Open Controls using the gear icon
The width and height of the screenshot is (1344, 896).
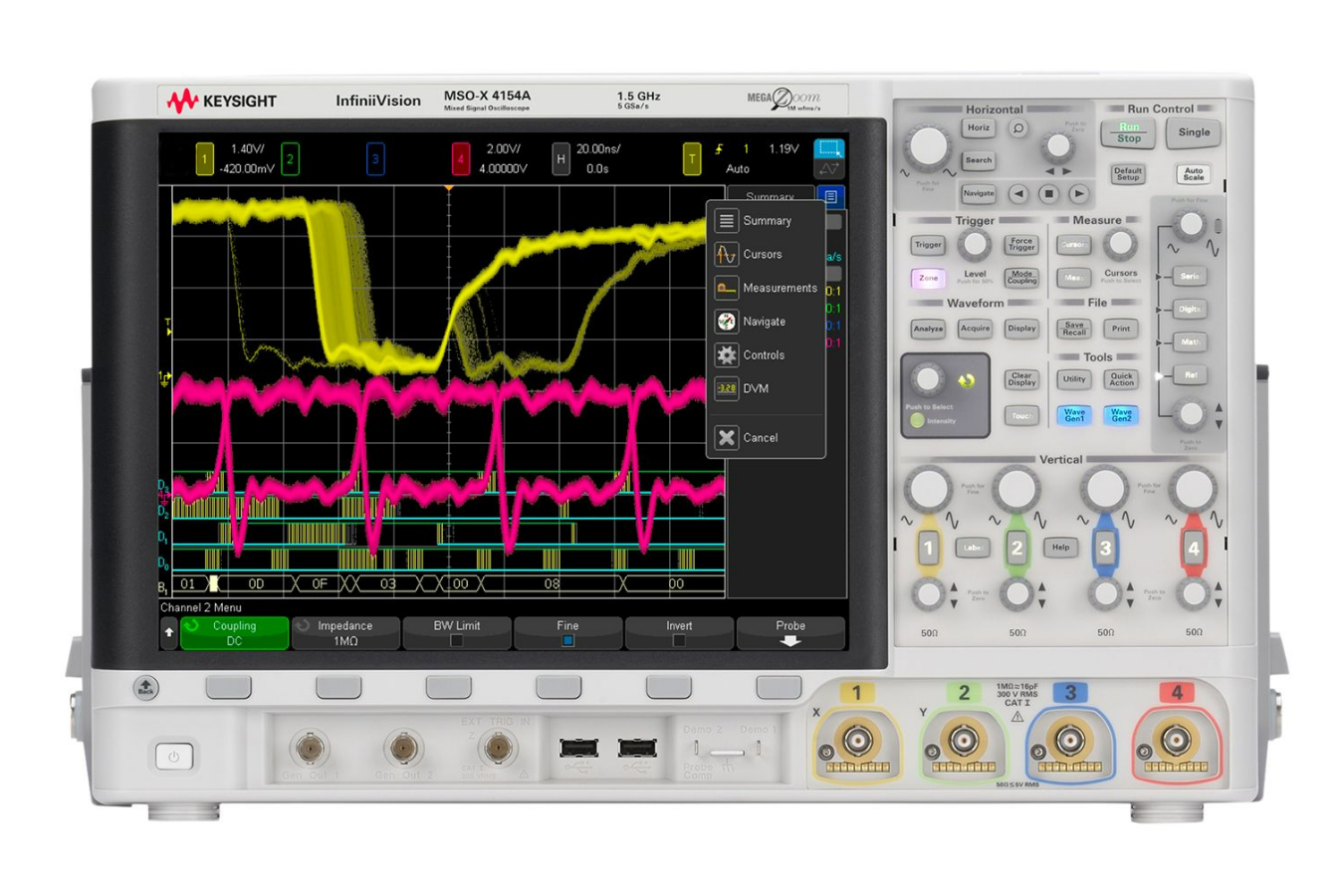(x=727, y=354)
